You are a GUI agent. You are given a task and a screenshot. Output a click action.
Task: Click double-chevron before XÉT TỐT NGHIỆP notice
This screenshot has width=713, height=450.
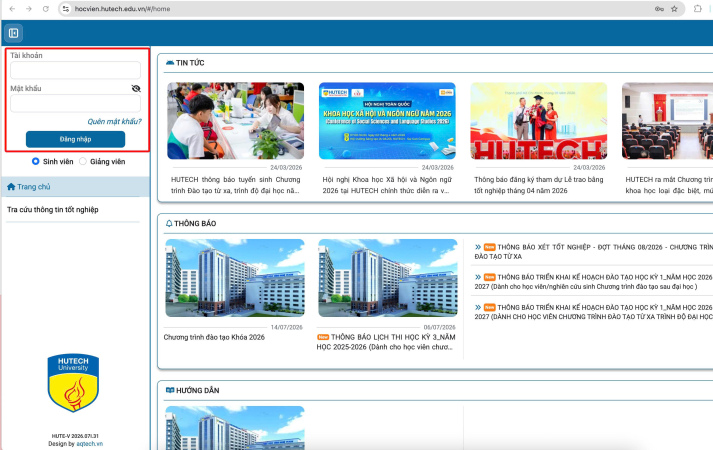(478, 247)
